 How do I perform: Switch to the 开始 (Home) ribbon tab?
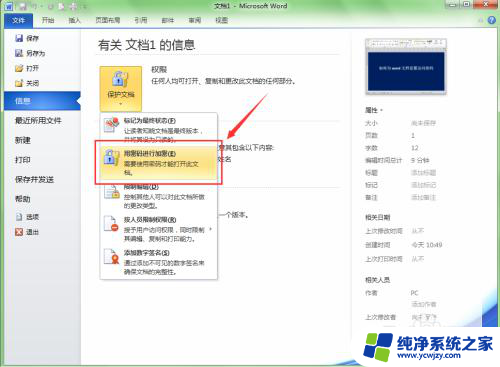pos(48,20)
